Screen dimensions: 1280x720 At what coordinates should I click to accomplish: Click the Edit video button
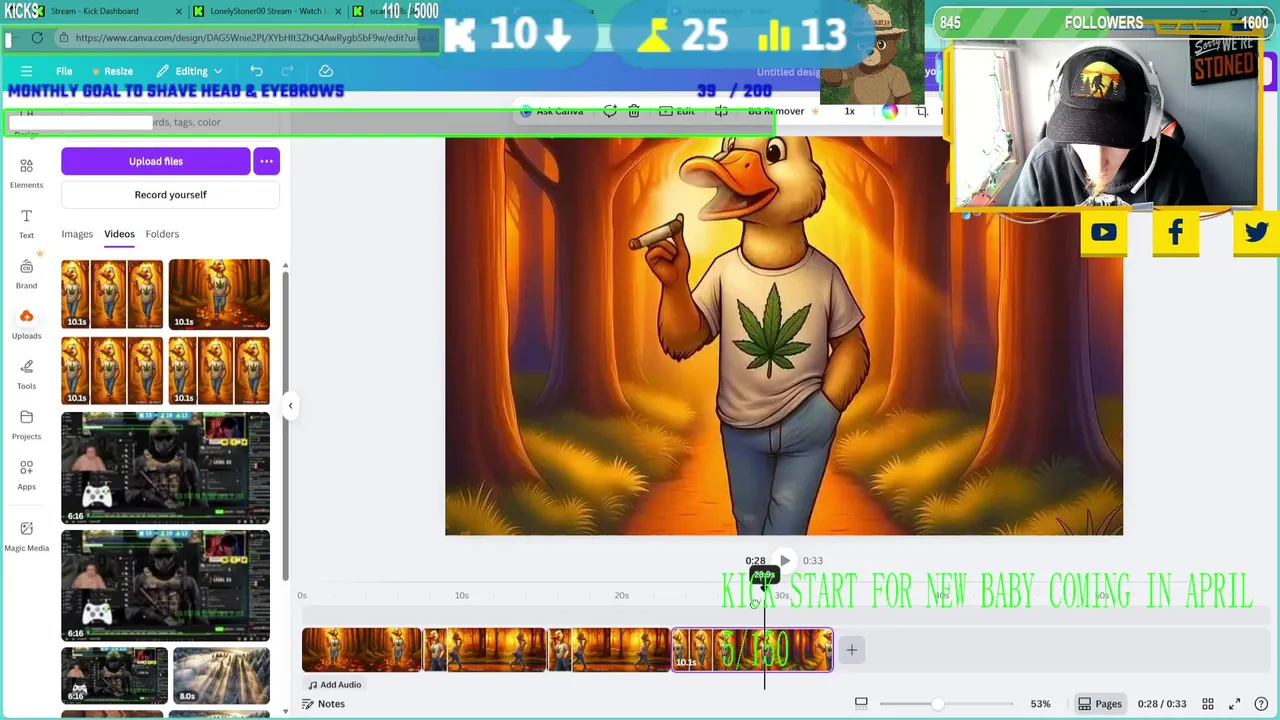tap(677, 111)
